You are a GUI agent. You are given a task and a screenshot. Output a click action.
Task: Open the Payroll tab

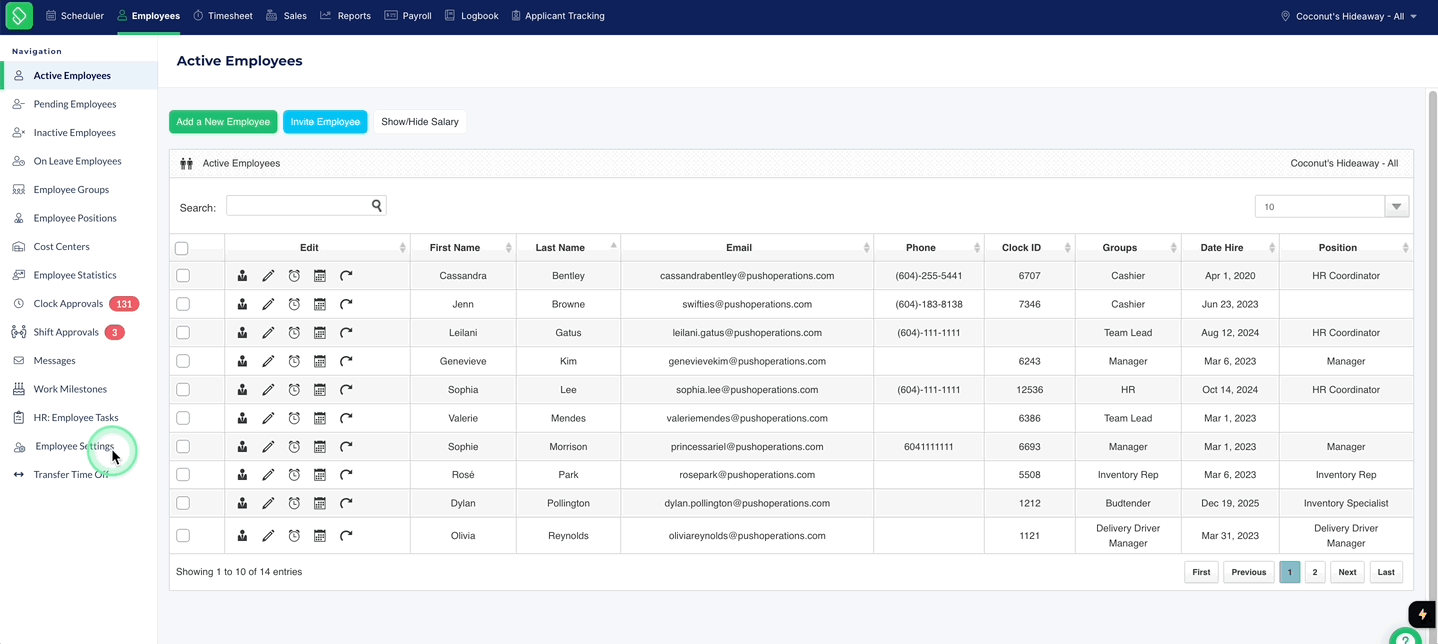coord(408,16)
